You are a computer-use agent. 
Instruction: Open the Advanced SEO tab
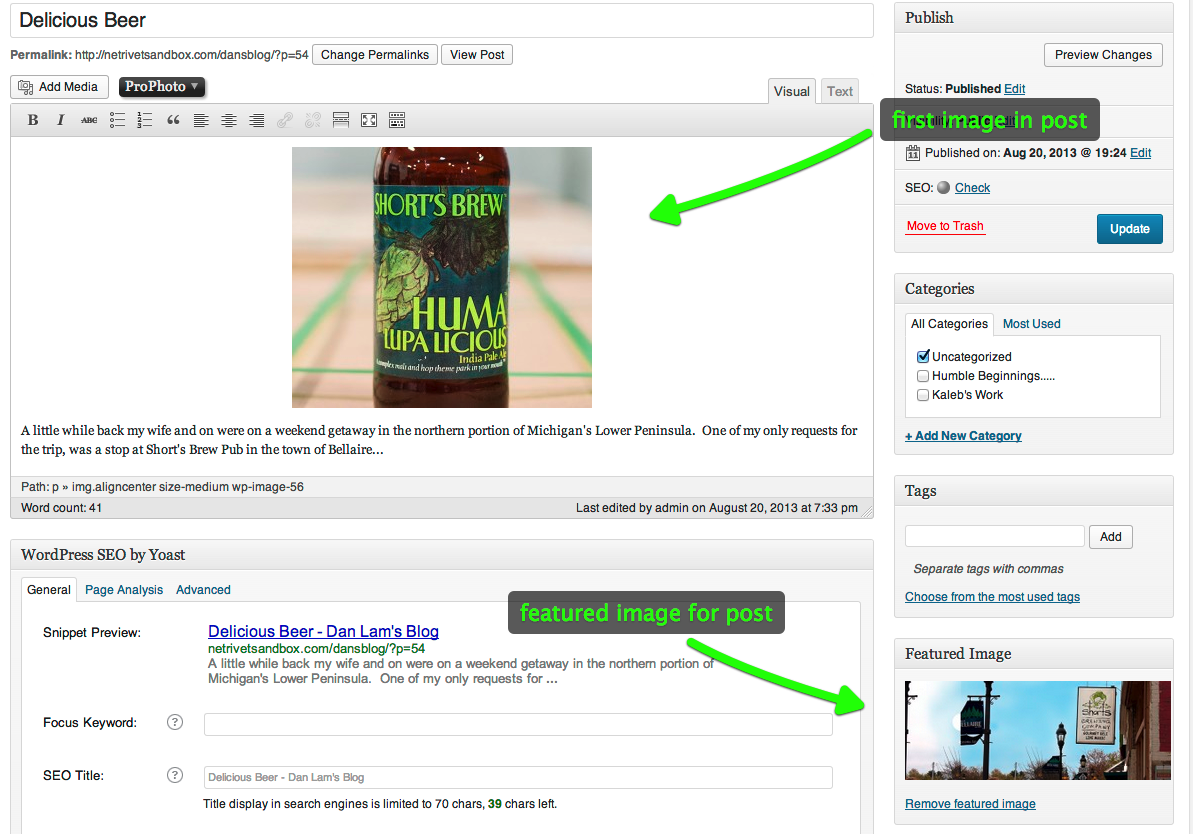[203, 590]
